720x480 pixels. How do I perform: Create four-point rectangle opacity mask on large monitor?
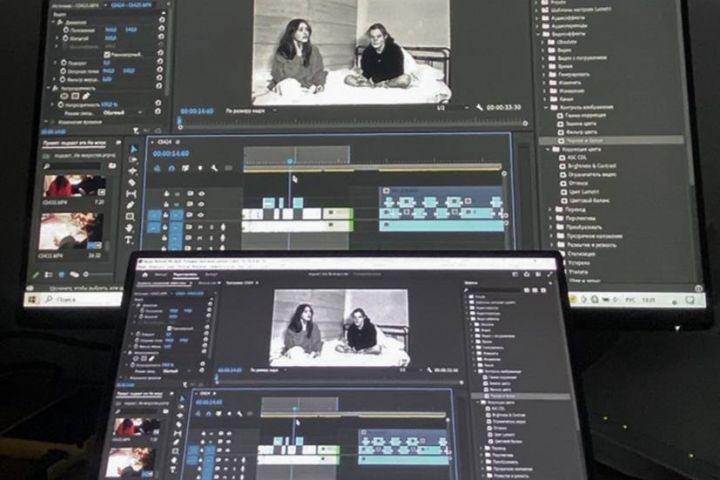pos(75,96)
